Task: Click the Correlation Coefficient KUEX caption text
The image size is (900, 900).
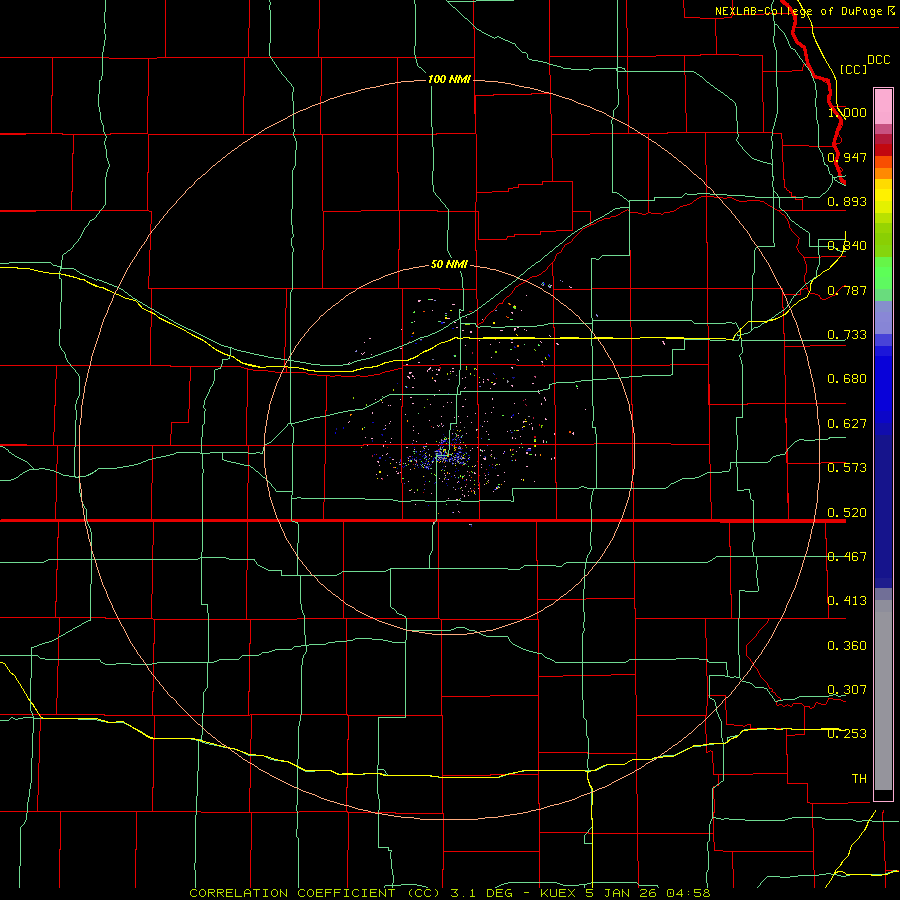Action: click(x=450, y=893)
